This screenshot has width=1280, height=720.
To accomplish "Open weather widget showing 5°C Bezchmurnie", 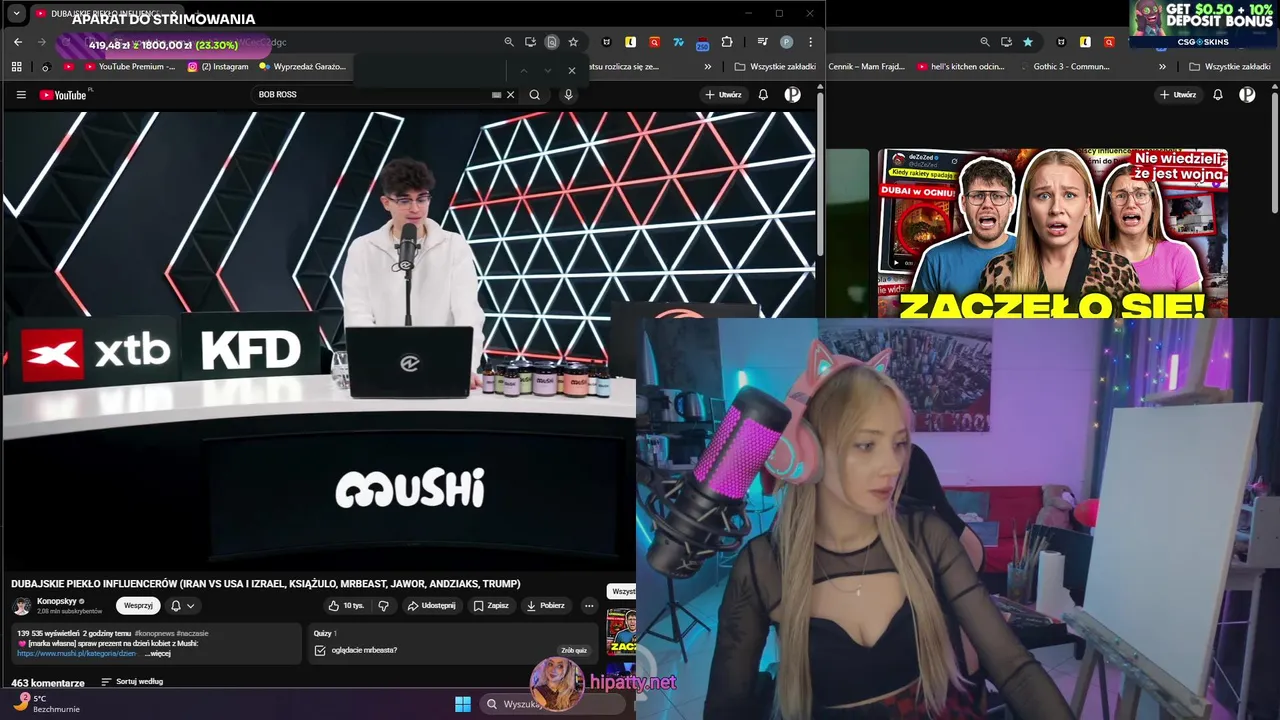I will [48, 704].
